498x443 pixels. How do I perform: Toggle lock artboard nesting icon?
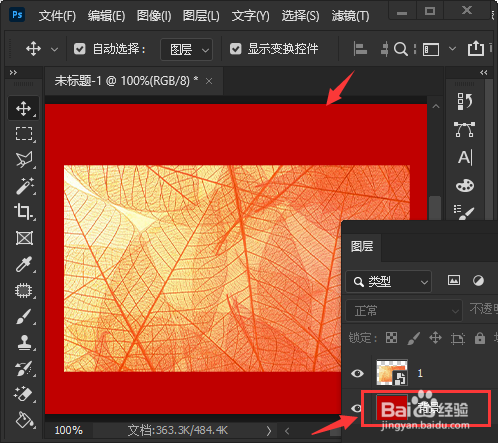pos(458,339)
